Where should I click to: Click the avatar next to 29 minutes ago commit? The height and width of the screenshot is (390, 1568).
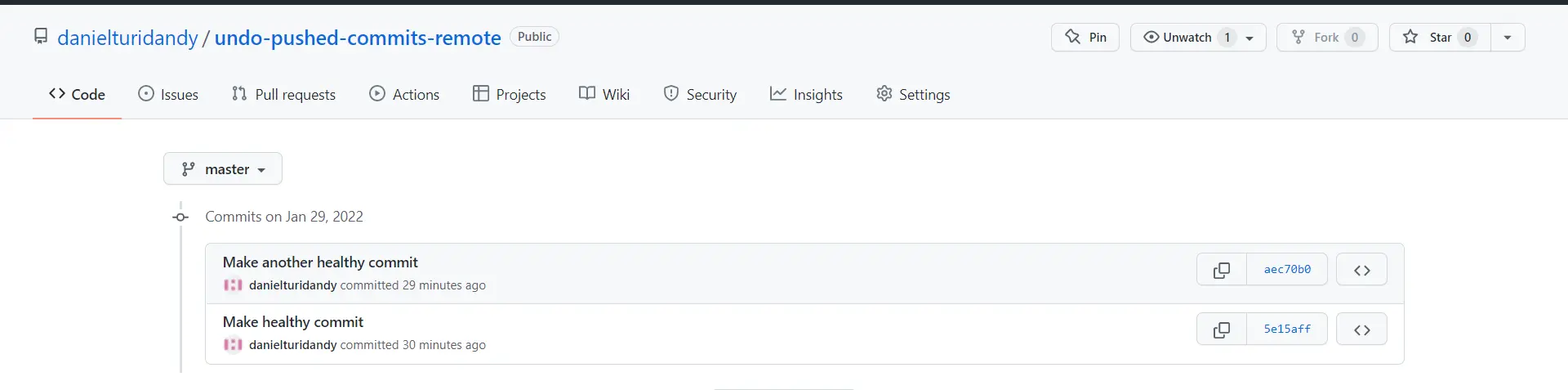click(233, 285)
